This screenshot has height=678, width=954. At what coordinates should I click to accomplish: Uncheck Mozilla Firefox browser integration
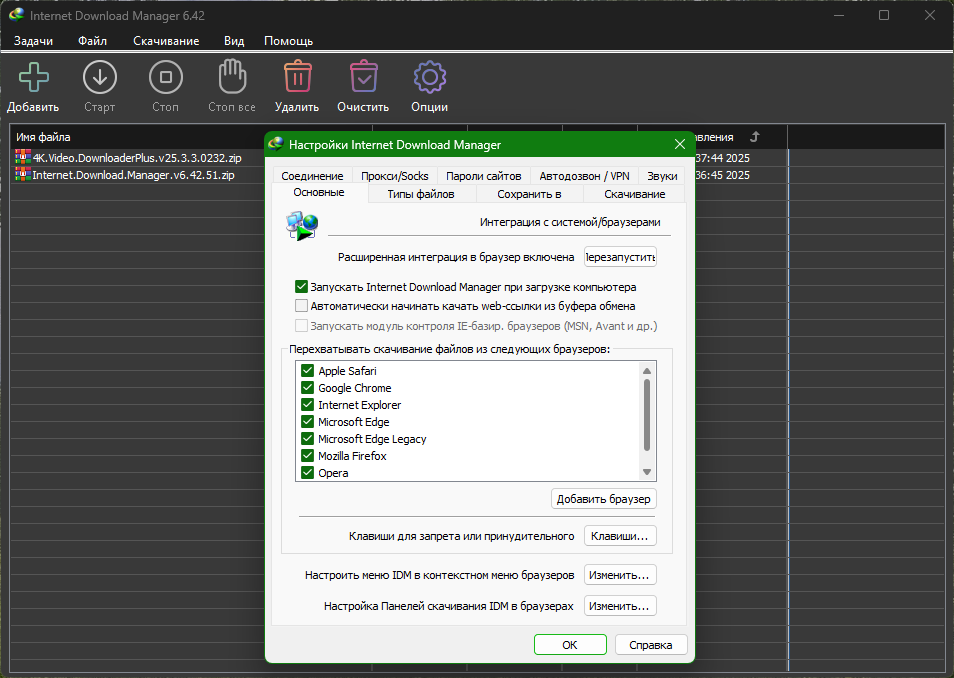click(308, 456)
